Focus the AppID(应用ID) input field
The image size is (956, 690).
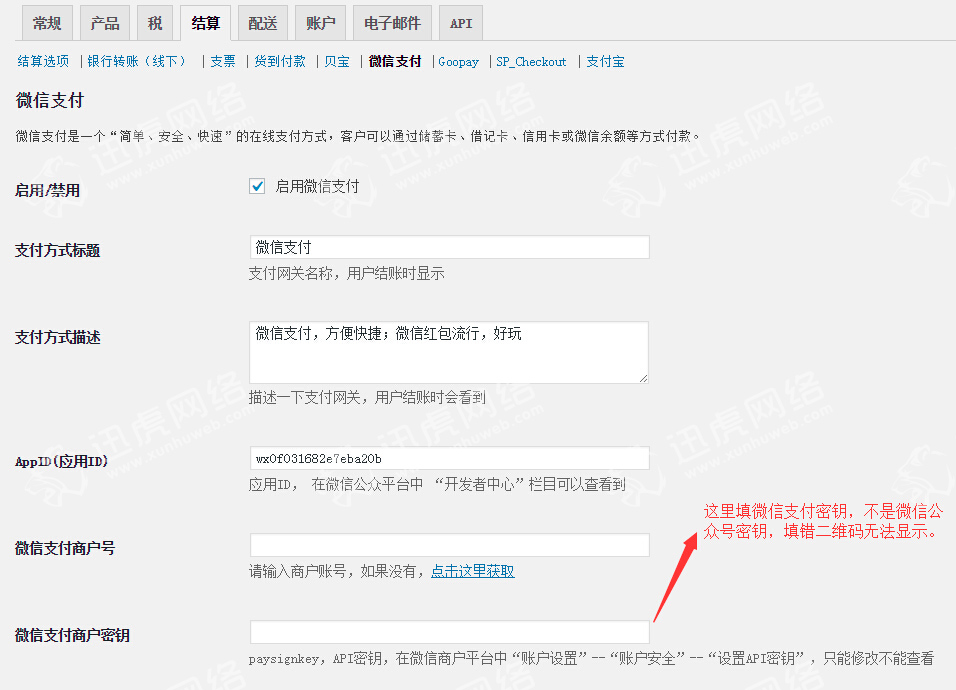[x=449, y=458]
